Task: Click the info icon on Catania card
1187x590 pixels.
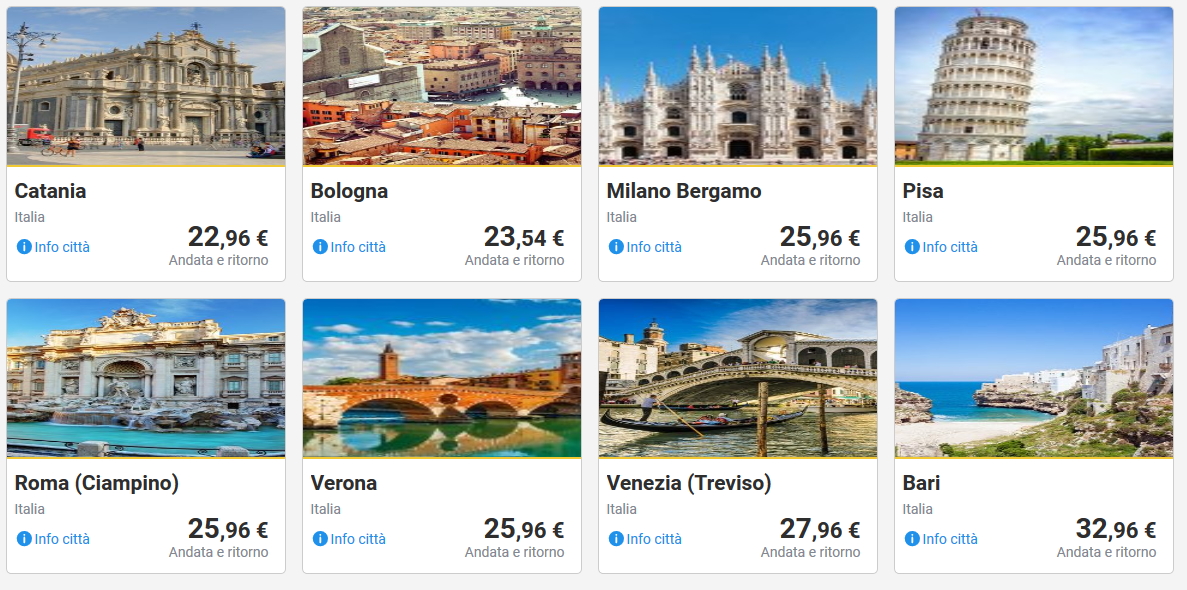Action: pyautogui.click(x=24, y=247)
